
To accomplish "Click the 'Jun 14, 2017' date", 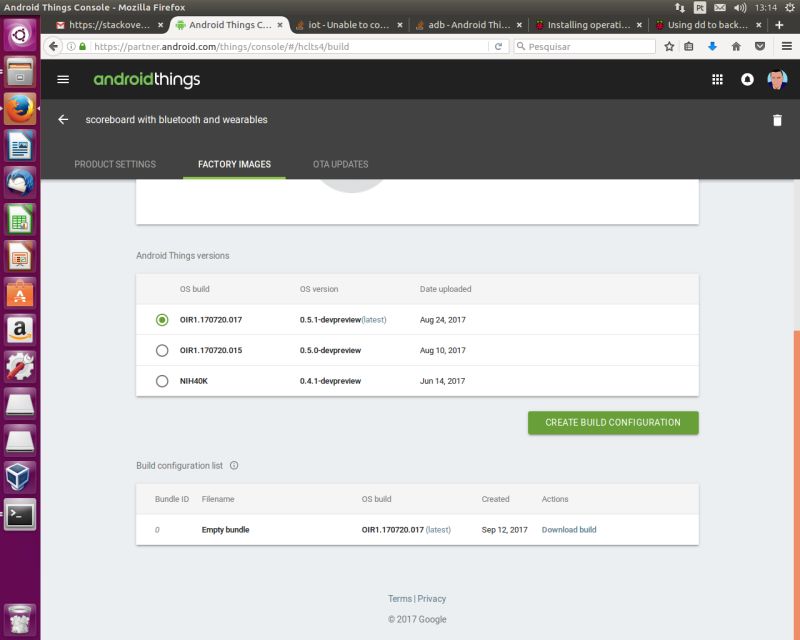I will [x=442, y=381].
